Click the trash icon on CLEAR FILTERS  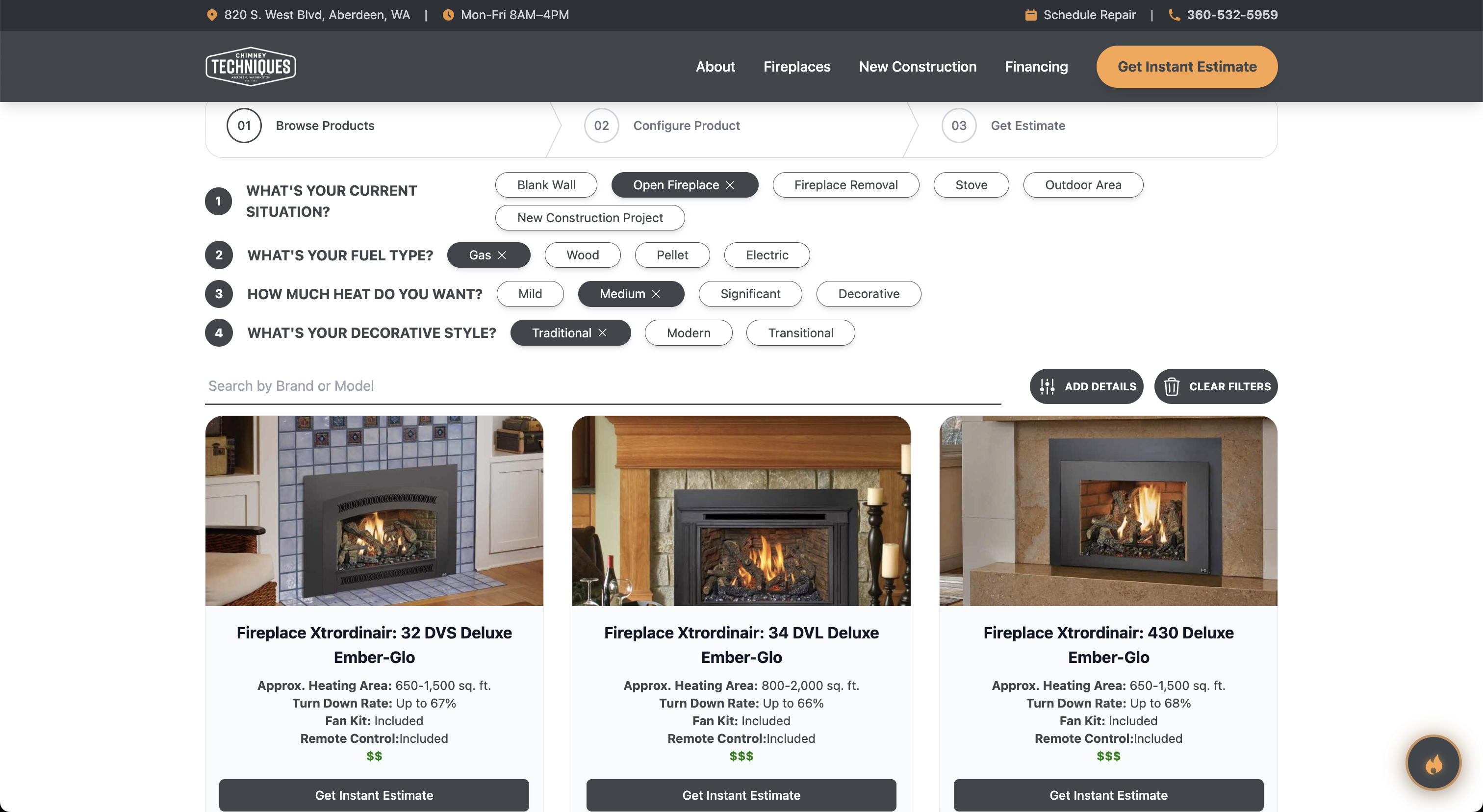(x=1173, y=386)
